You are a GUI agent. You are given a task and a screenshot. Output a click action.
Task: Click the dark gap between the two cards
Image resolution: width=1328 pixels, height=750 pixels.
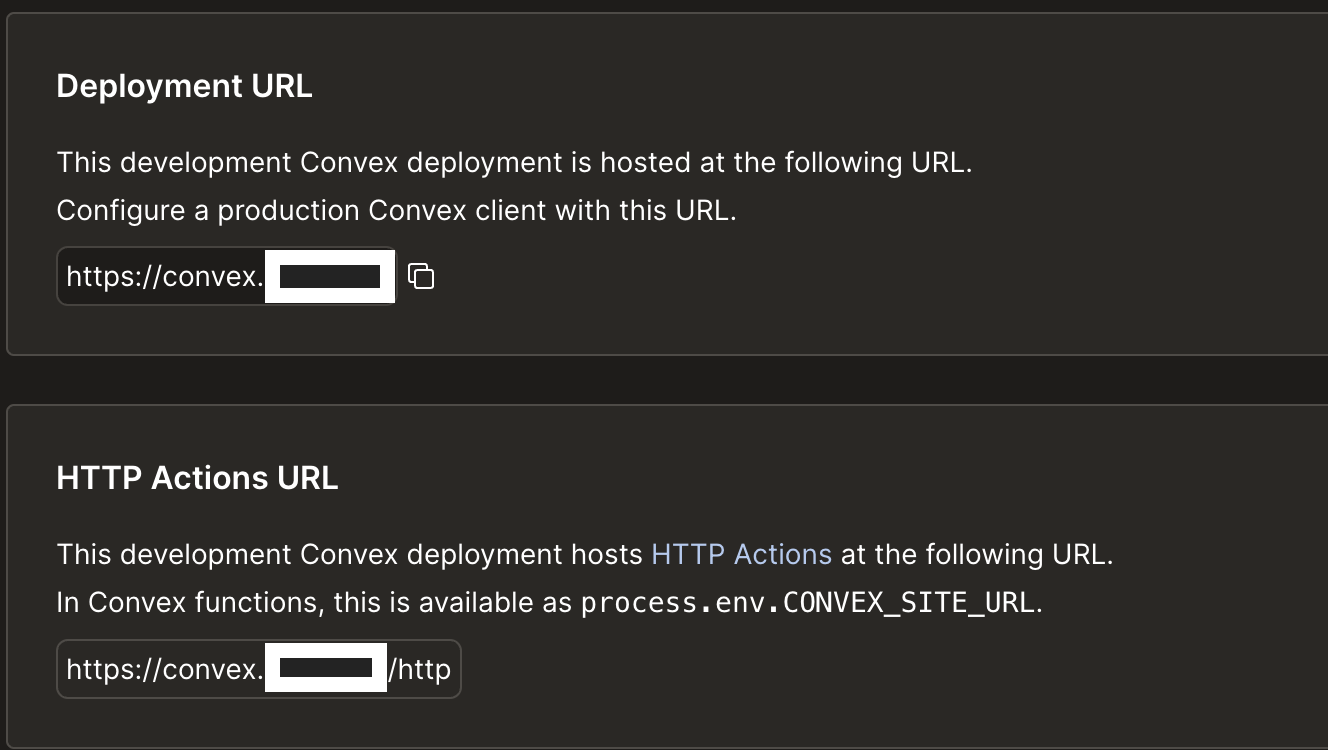tap(664, 380)
